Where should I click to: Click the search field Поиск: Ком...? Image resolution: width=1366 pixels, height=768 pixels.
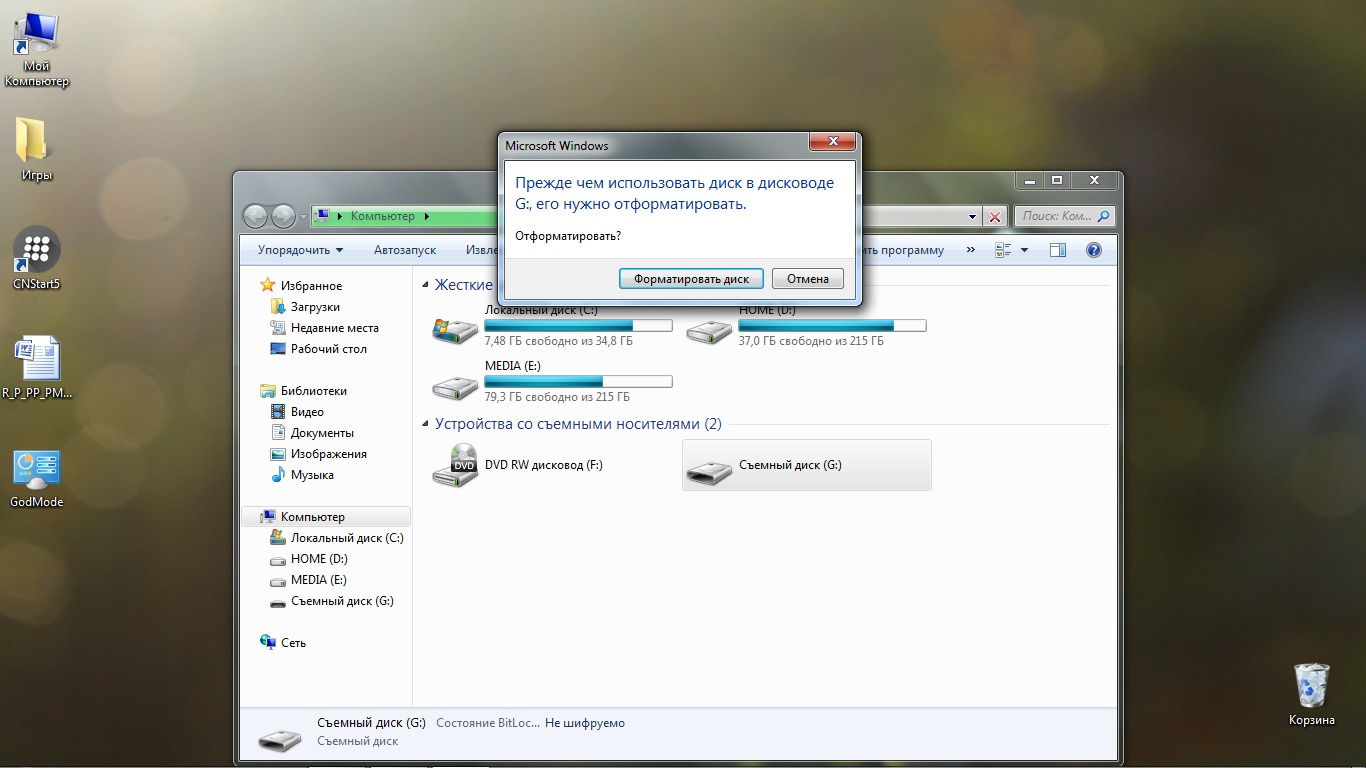tap(1056, 216)
